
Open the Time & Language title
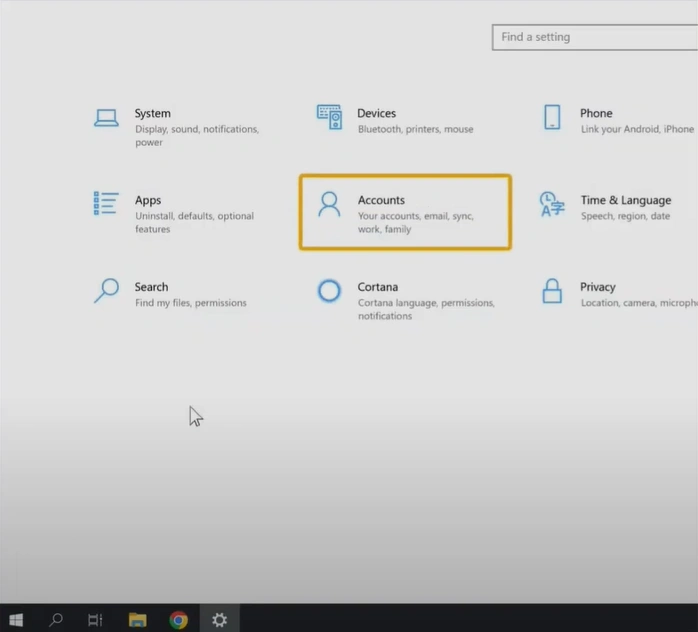[626, 200]
